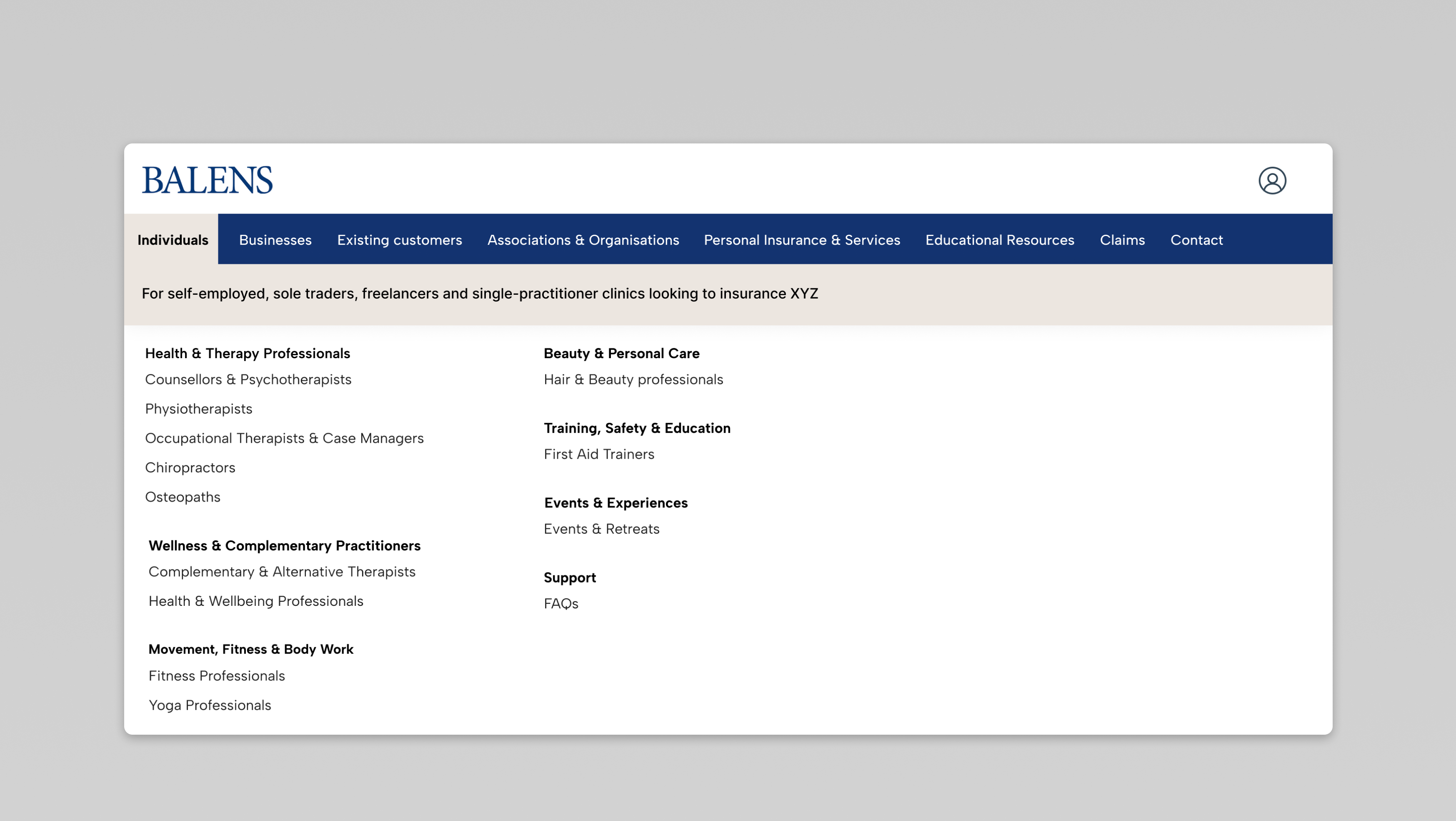Screen dimensions: 1456x821
Task: Go to the Contact page
Action: coord(1196,240)
